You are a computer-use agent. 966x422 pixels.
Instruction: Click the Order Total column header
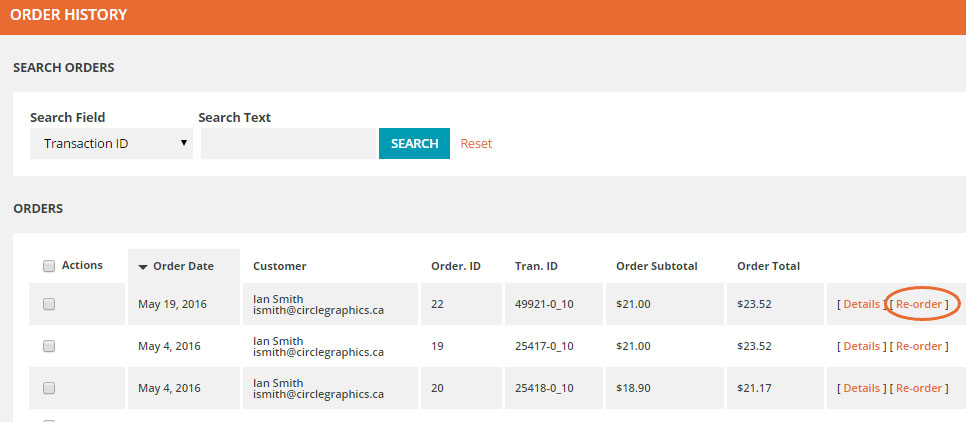click(x=768, y=266)
